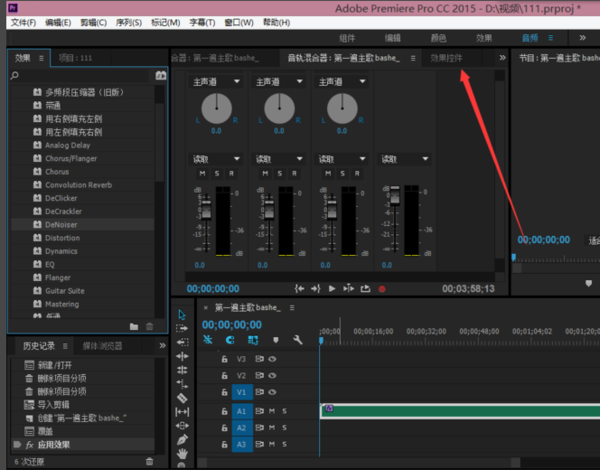Add marker icon in Program monitor
600x470 pixels.
589,283
